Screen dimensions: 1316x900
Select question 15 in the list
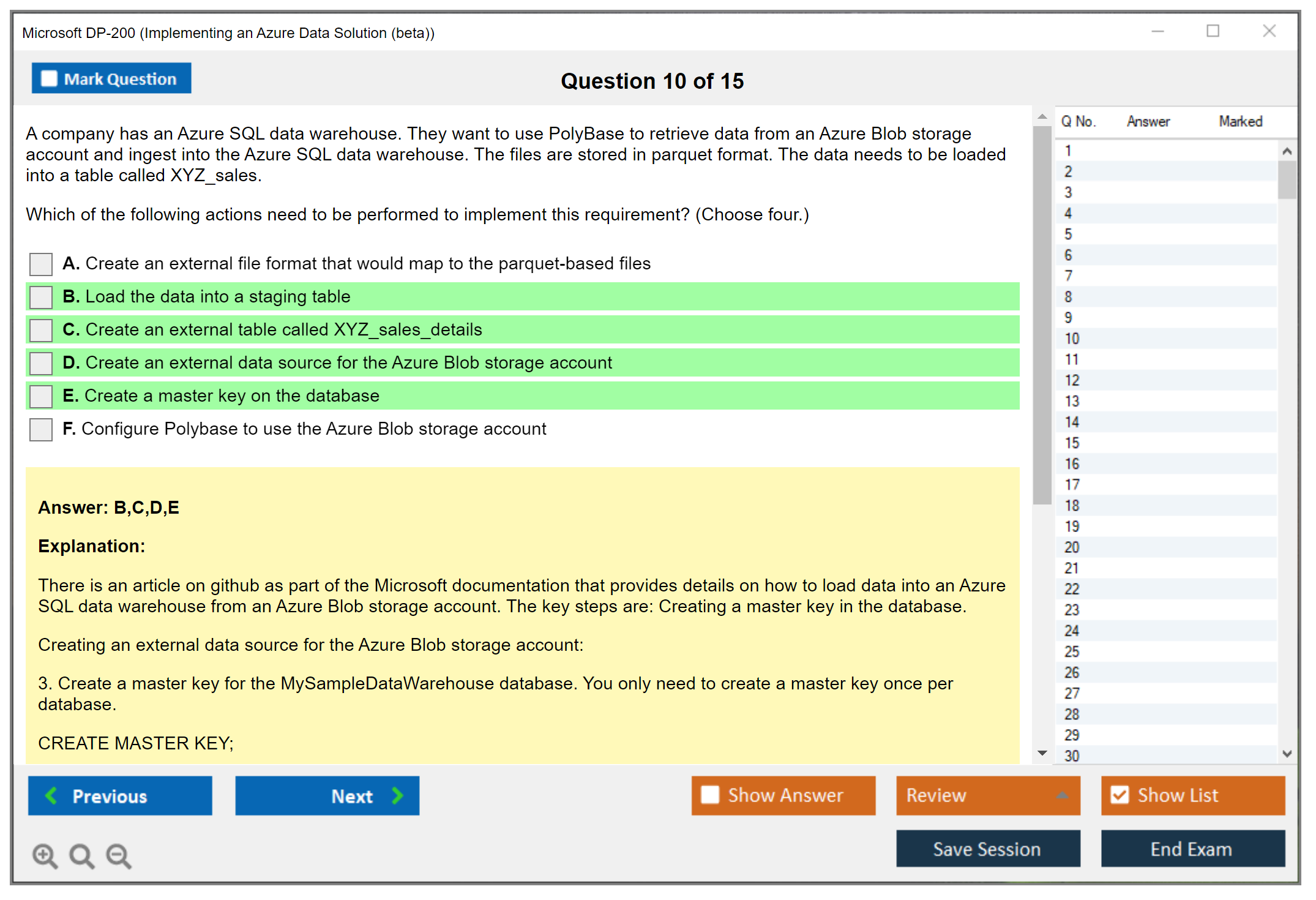[1072, 443]
